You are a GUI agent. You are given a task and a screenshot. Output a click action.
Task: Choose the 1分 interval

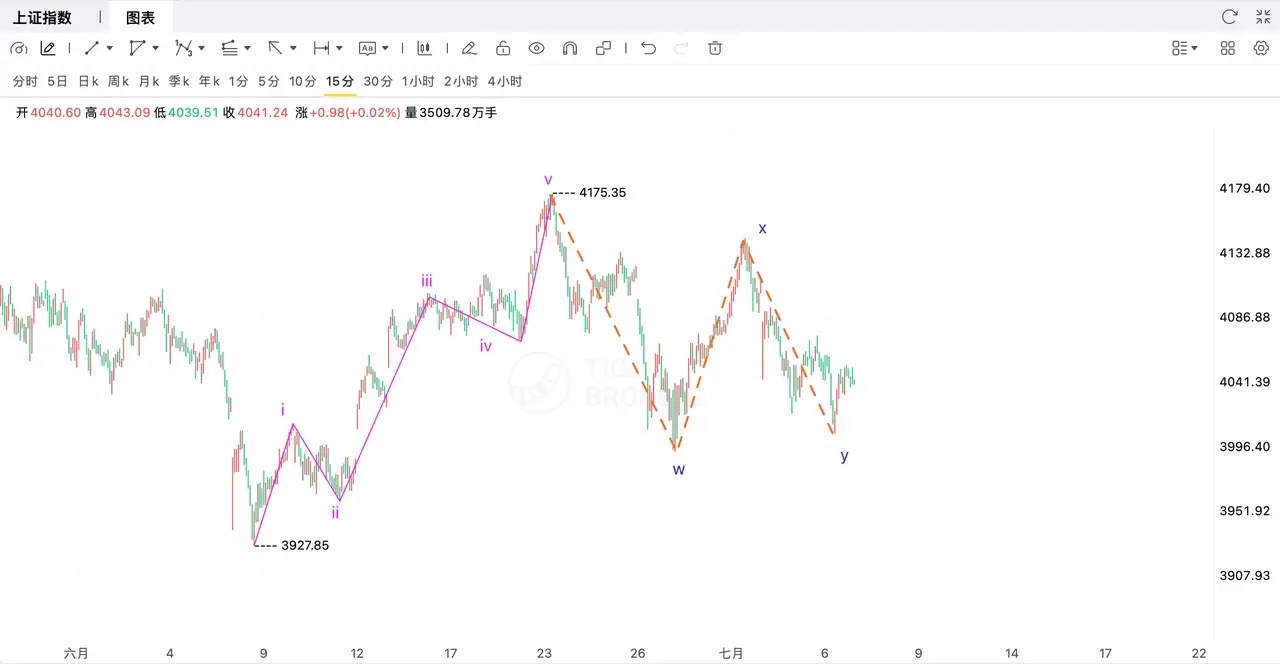coord(238,81)
